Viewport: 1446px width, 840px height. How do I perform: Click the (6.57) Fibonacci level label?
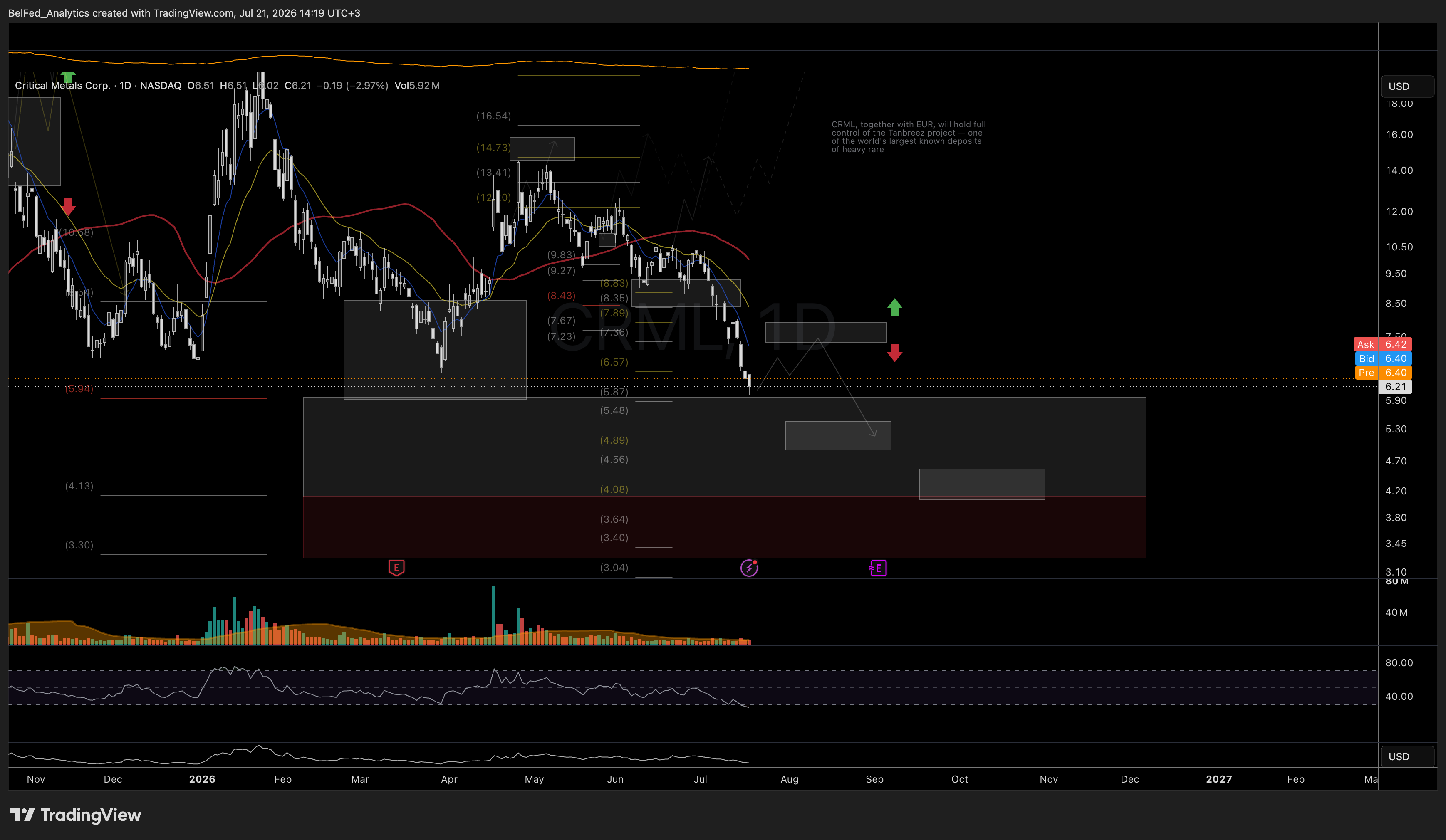click(614, 362)
